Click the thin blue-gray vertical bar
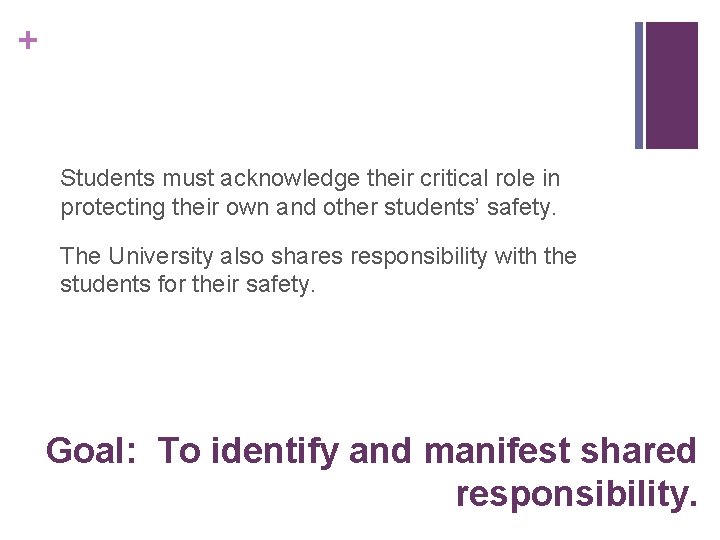Viewport: 720px width, 540px height. 639,85
